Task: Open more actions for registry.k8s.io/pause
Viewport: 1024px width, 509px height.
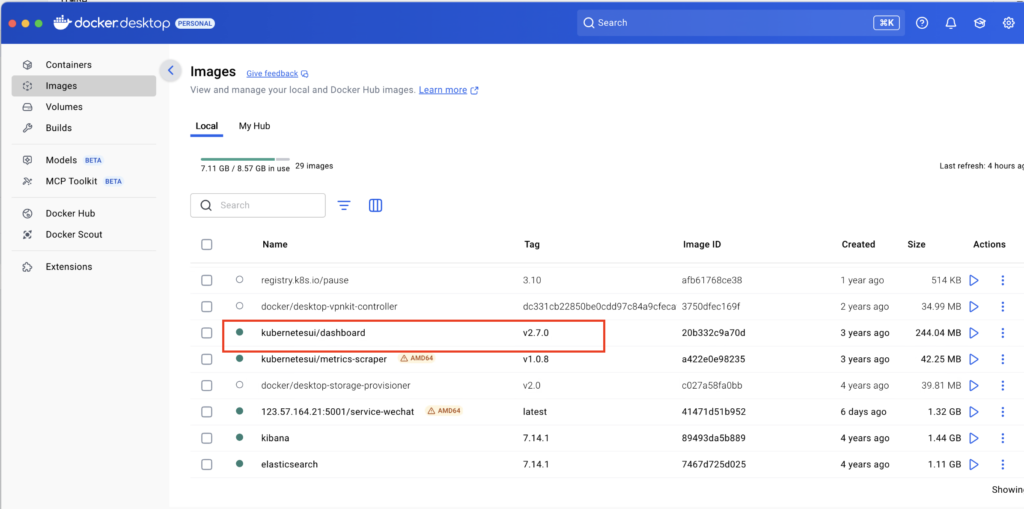Action: (1002, 280)
